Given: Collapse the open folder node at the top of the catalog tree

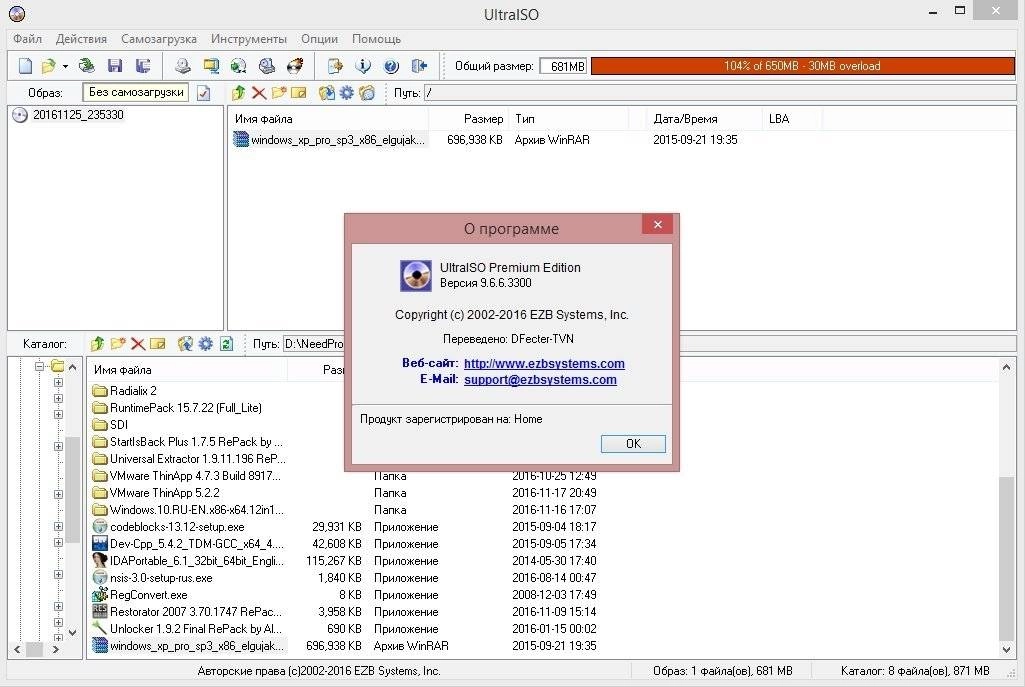Looking at the screenshot, I should [x=39, y=366].
